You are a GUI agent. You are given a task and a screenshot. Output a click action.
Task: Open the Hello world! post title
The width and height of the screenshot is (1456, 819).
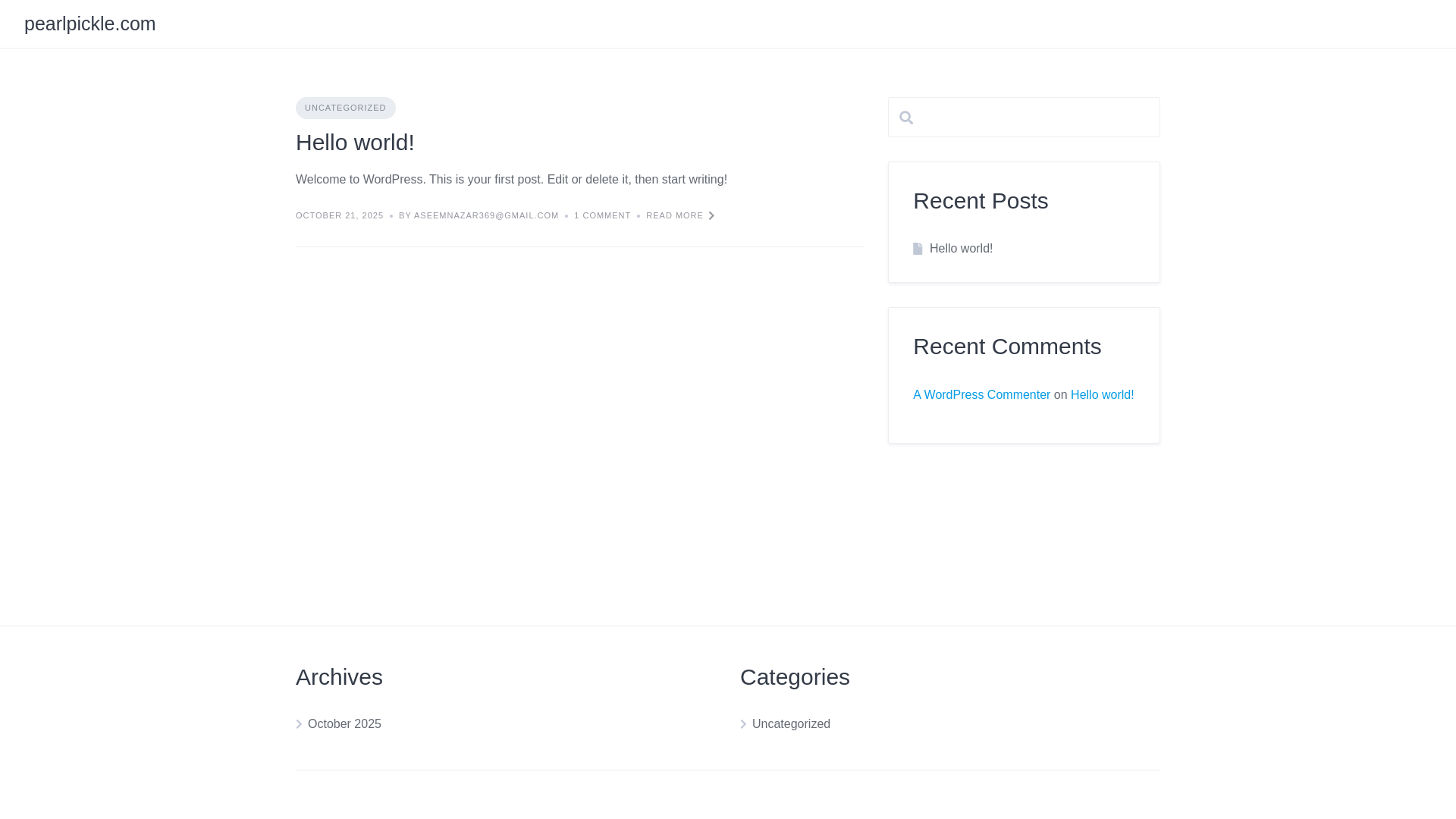point(355,143)
